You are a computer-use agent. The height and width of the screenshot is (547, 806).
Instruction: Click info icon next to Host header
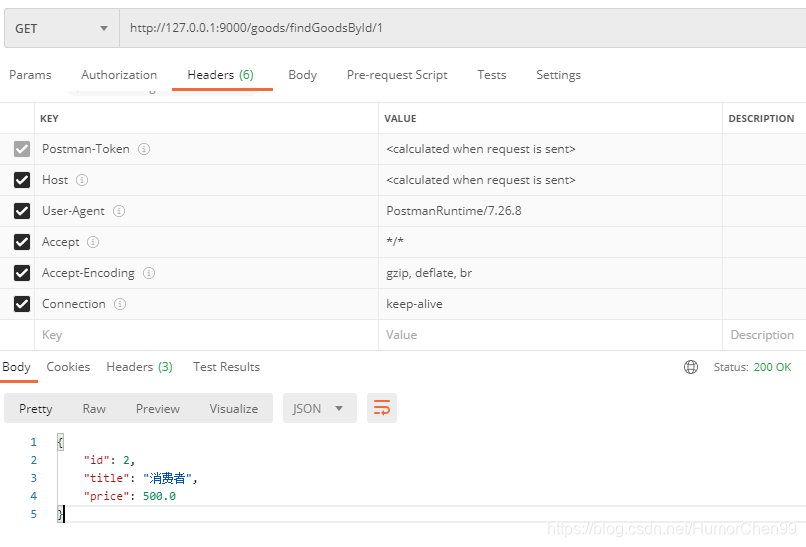[x=82, y=180]
